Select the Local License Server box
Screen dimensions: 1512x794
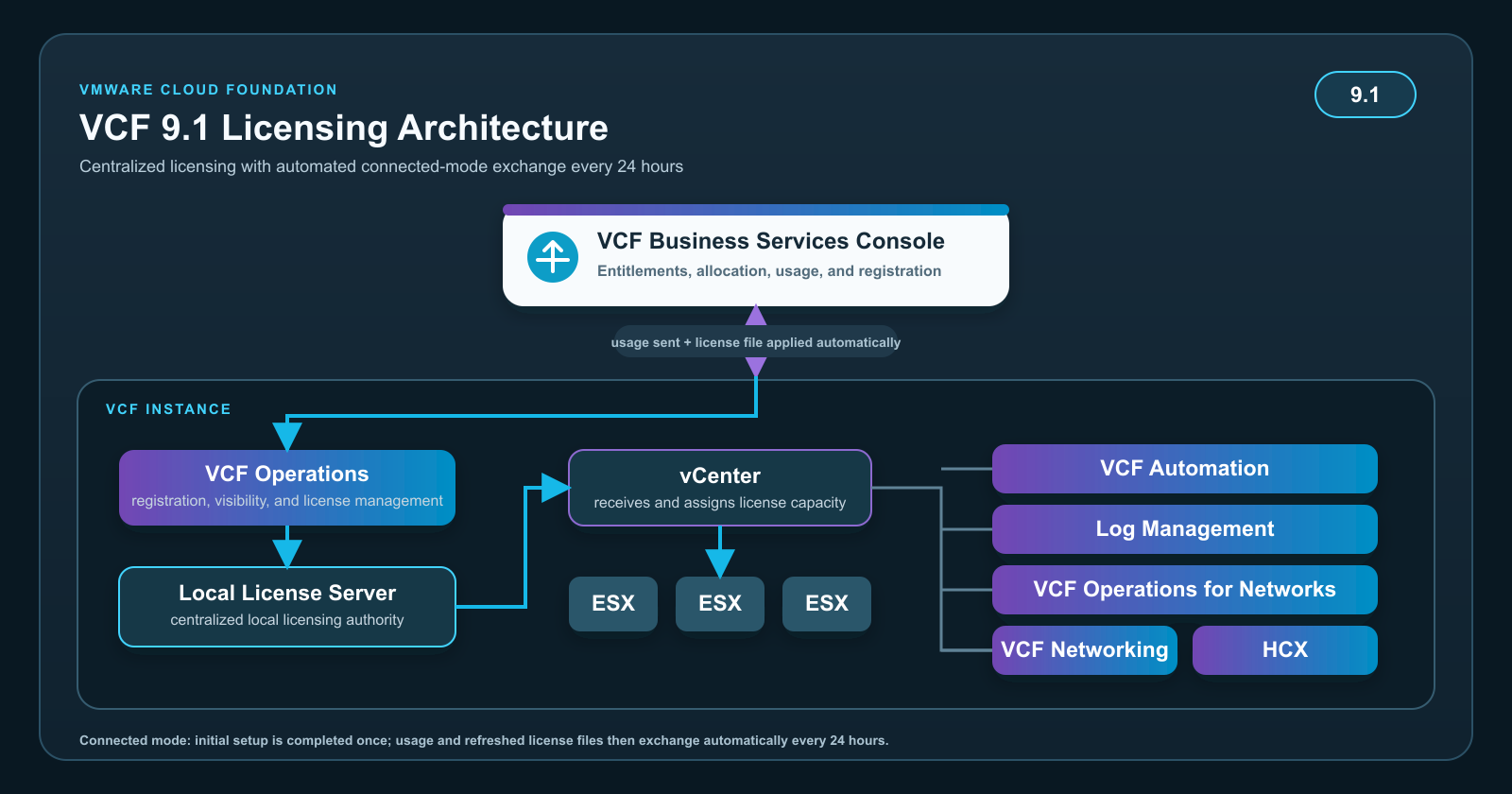(x=287, y=607)
